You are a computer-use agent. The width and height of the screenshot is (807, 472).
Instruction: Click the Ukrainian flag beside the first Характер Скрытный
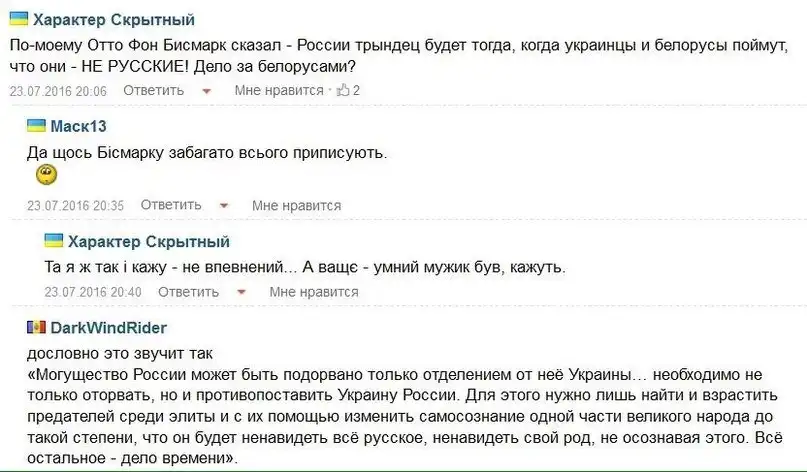click(19, 19)
